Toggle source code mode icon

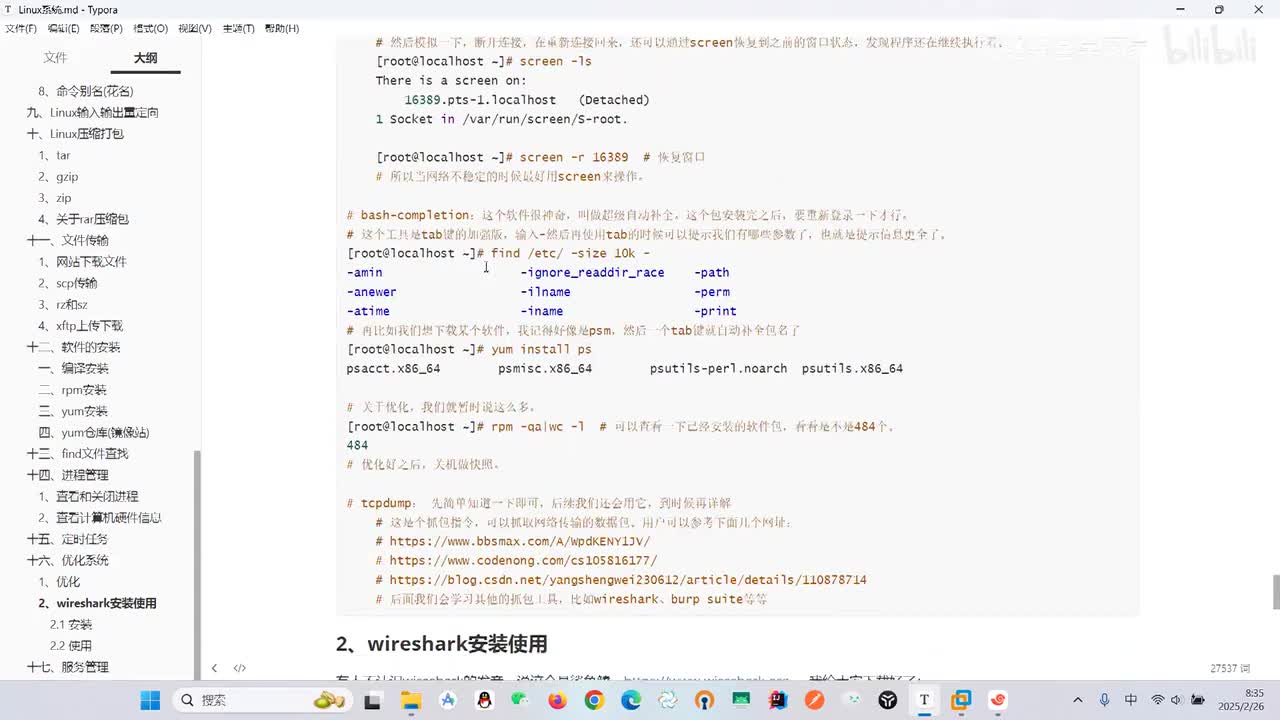(x=240, y=668)
